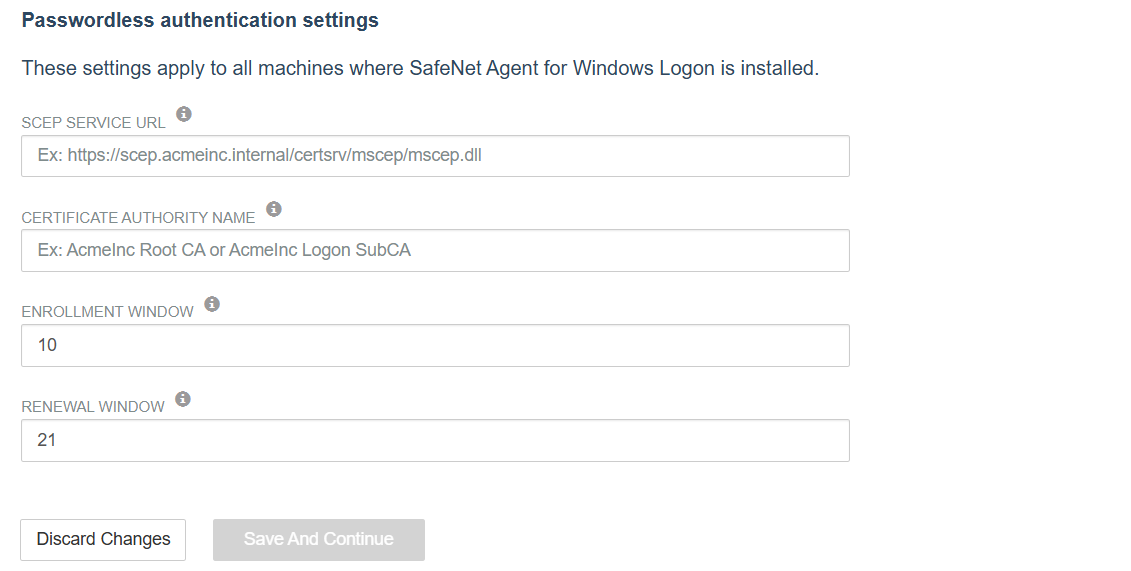Click the CERTIFICATE AUTHORITY NAME label
Screen dimensions: 1131x571
(138, 218)
